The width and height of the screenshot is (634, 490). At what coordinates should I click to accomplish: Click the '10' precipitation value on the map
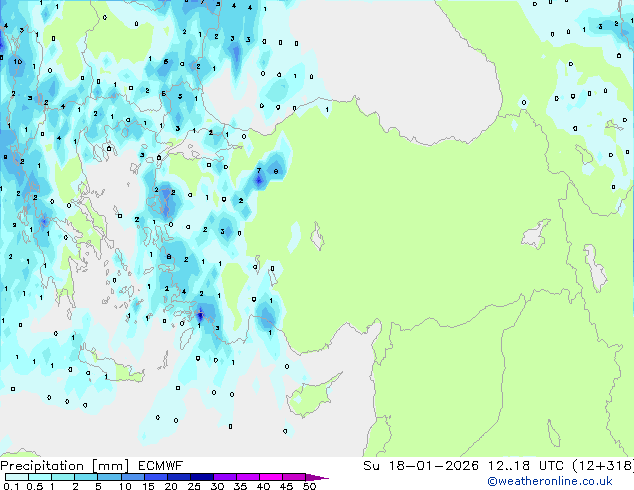pos(17,62)
